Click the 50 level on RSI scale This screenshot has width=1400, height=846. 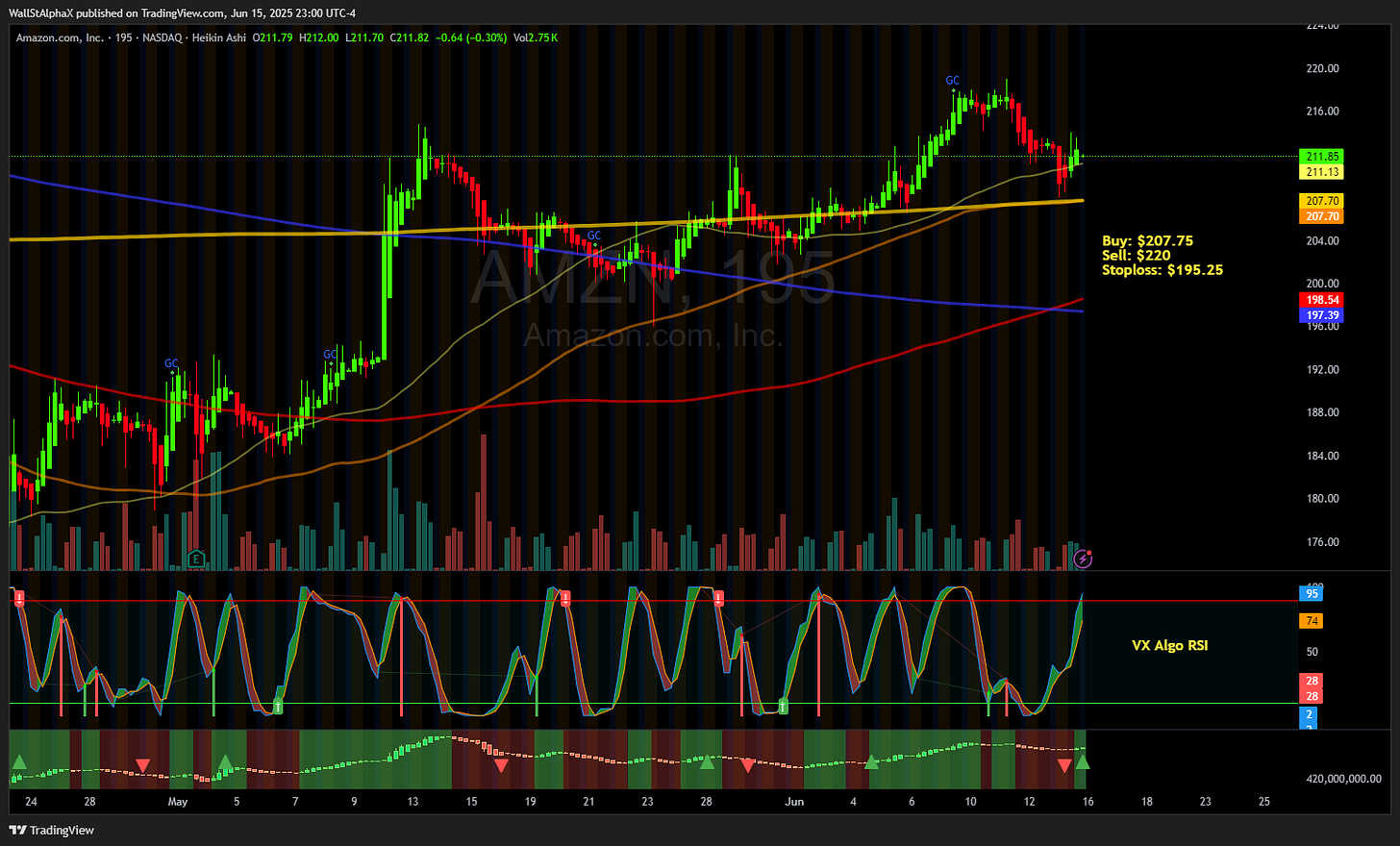coord(1312,652)
